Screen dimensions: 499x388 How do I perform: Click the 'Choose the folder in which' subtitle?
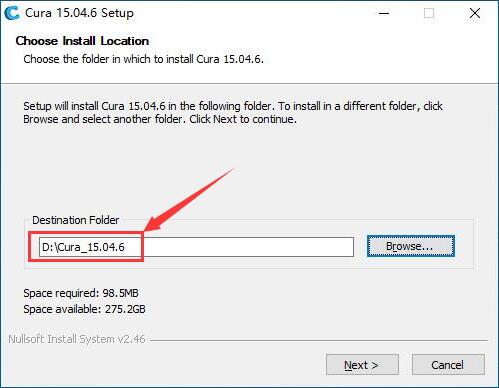click(x=143, y=59)
